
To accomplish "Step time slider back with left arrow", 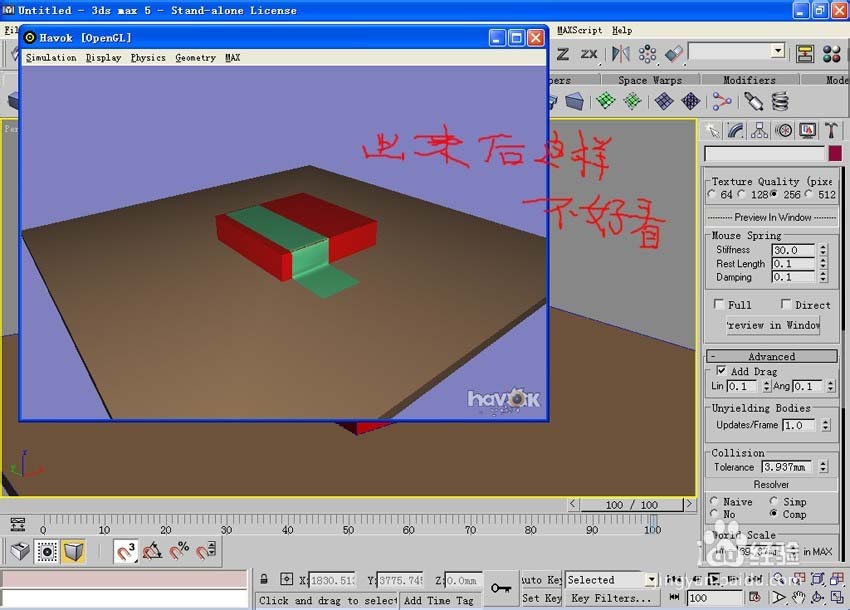I will pos(573,504).
